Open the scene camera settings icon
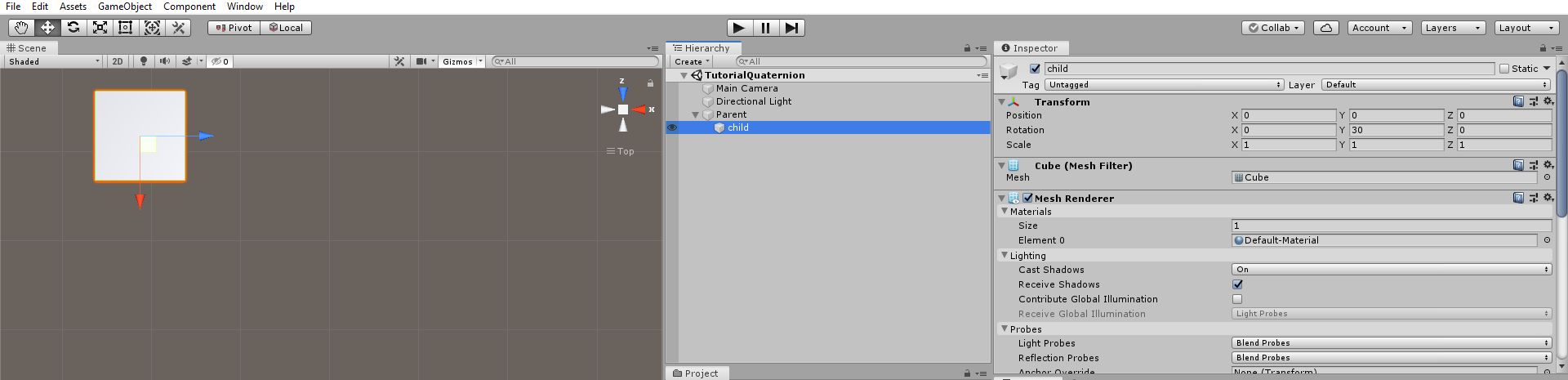This screenshot has height=380, width=1568. click(x=421, y=61)
